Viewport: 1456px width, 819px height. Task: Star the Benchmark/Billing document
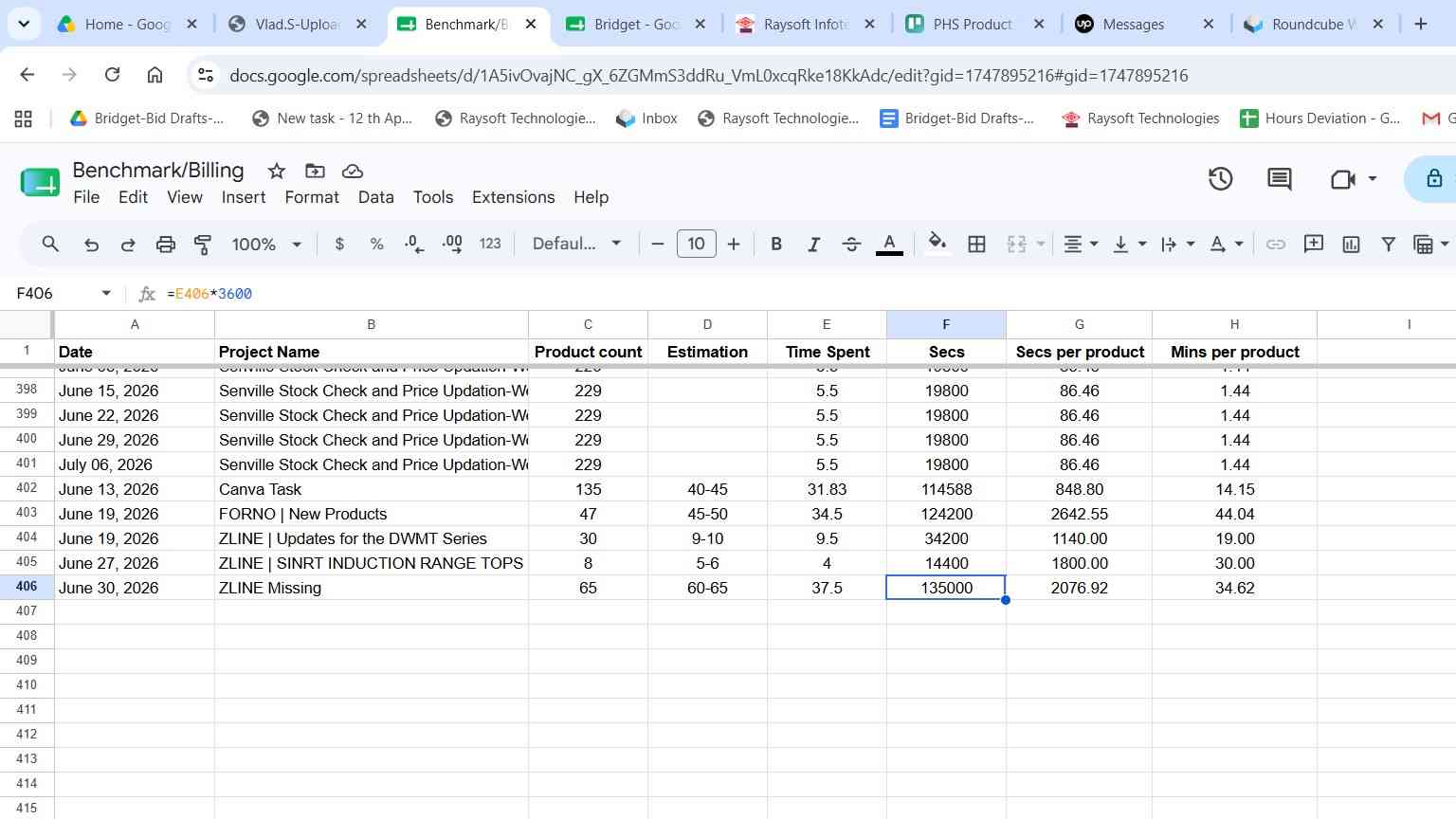[x=277, y=171]
